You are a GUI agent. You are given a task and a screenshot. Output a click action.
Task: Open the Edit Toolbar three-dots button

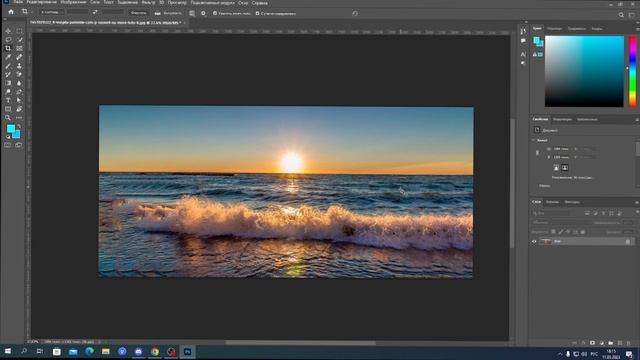tap(19, 118)
